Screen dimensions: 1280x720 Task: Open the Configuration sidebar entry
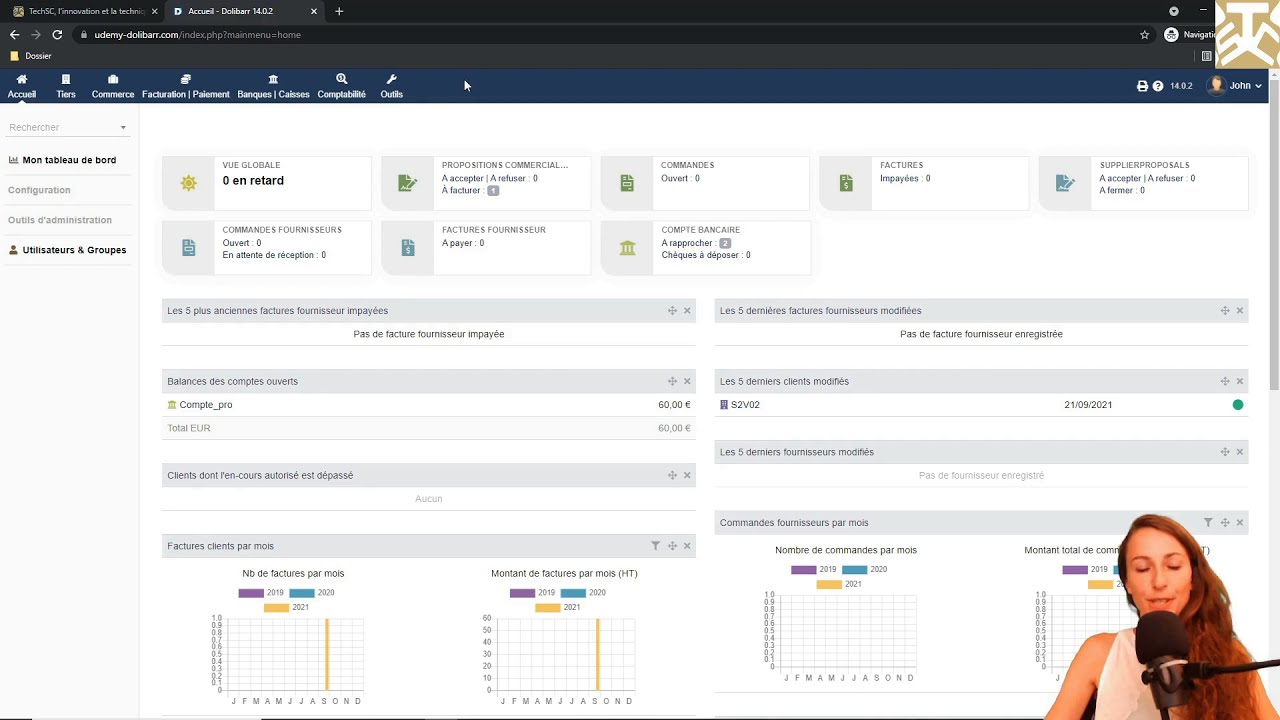tap(39, 190)
